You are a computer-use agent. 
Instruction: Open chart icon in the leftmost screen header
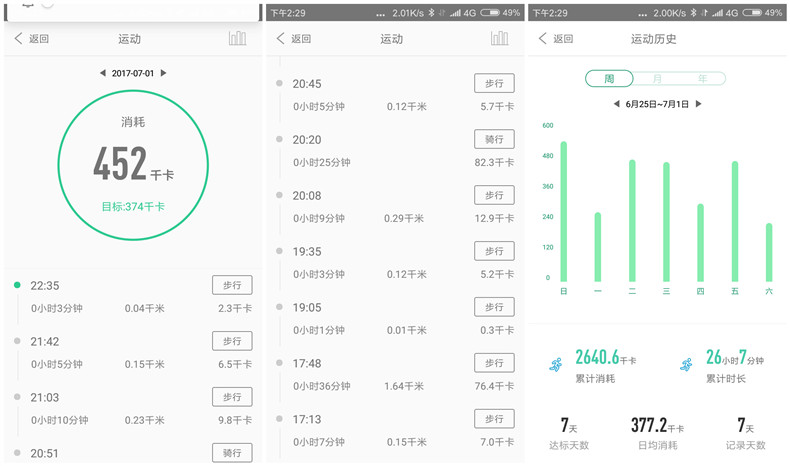click(x=237, y=39)
